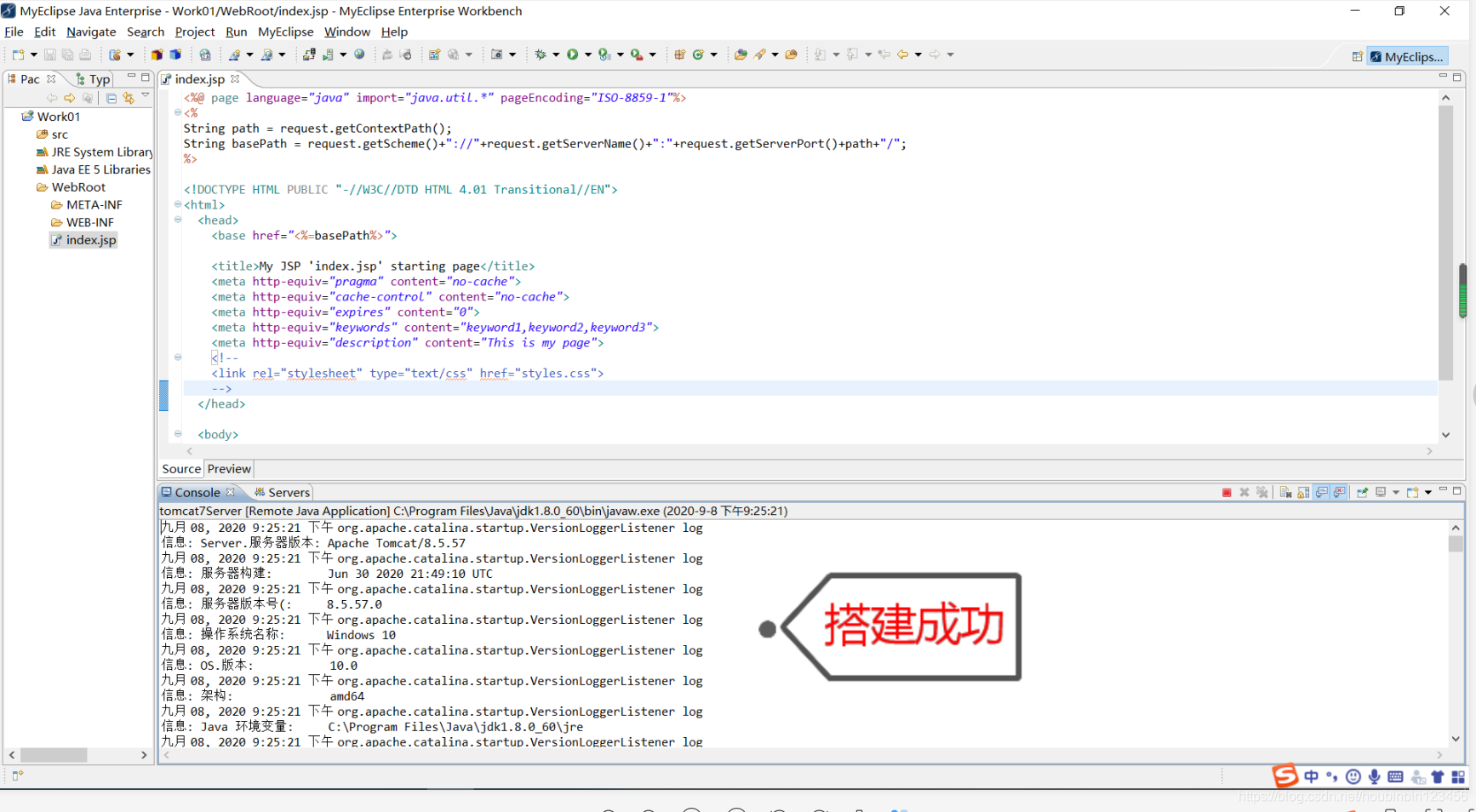Collapse the body tag fold marker

[178, 434]
